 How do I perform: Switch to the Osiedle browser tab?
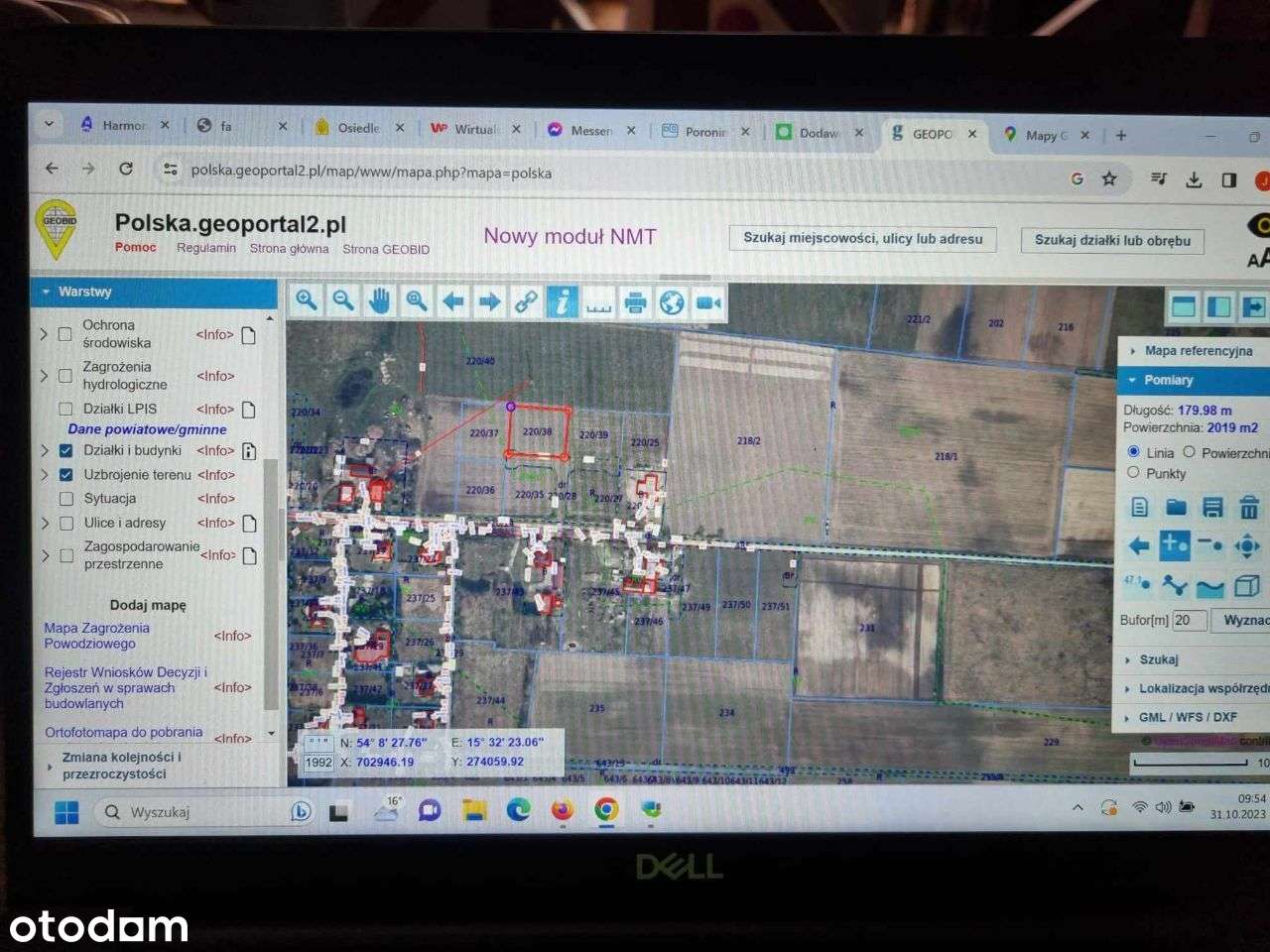coord(359,128)
